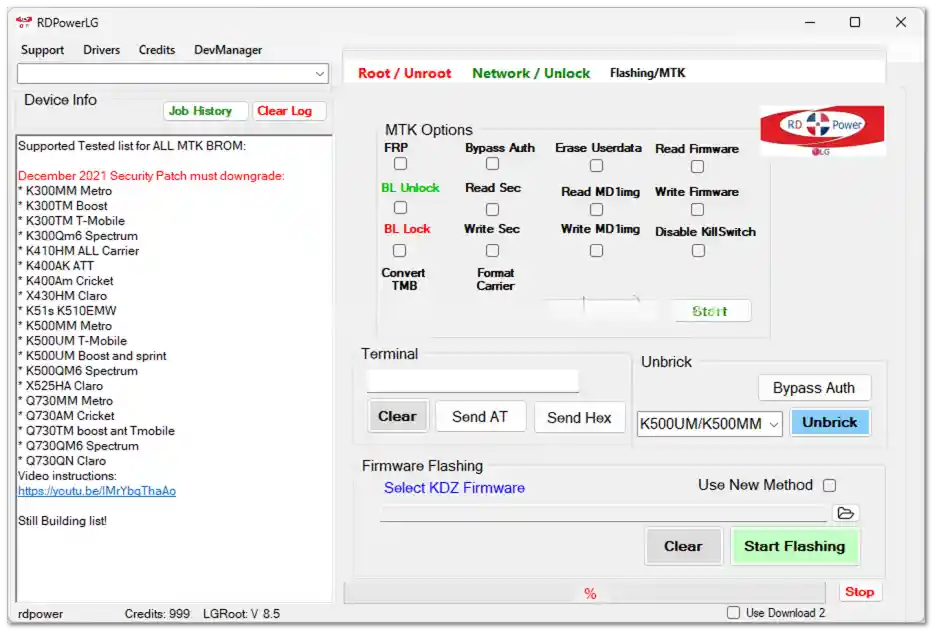Enable the Write Firmware checkbox
This screenshot has height=630, width=932.
pyautogui.click(x=697, y=209)
